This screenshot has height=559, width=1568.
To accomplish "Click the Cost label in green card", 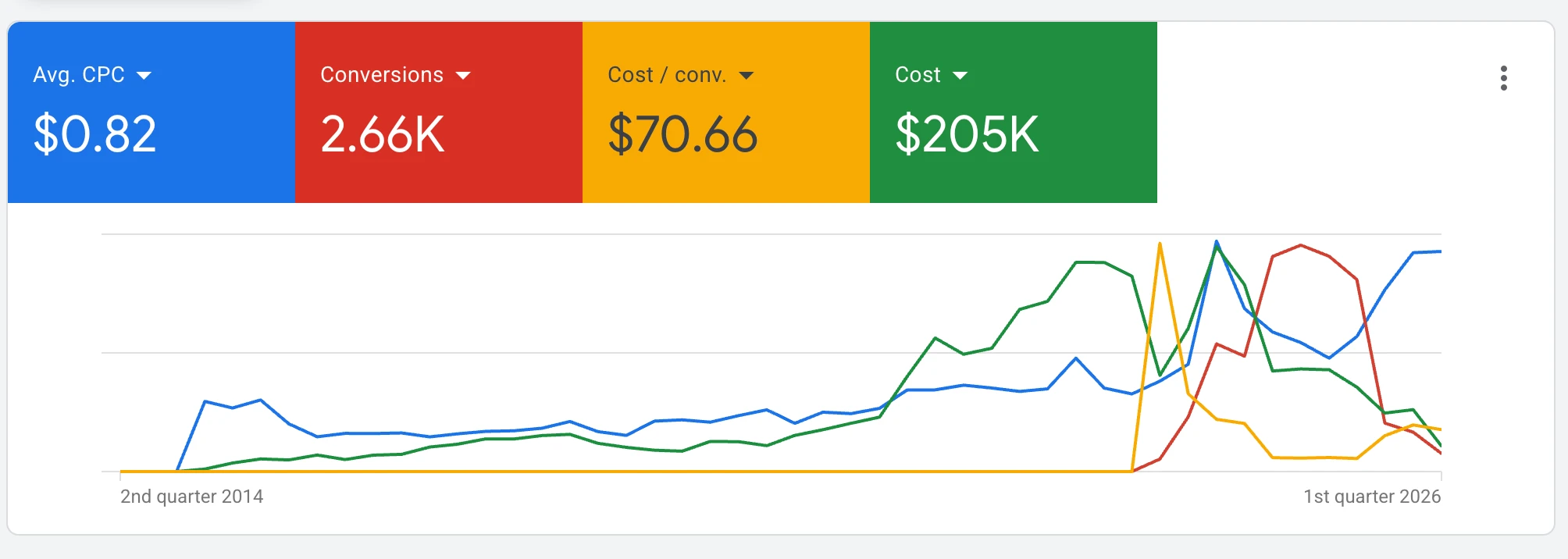I will (x=918, y=75).
